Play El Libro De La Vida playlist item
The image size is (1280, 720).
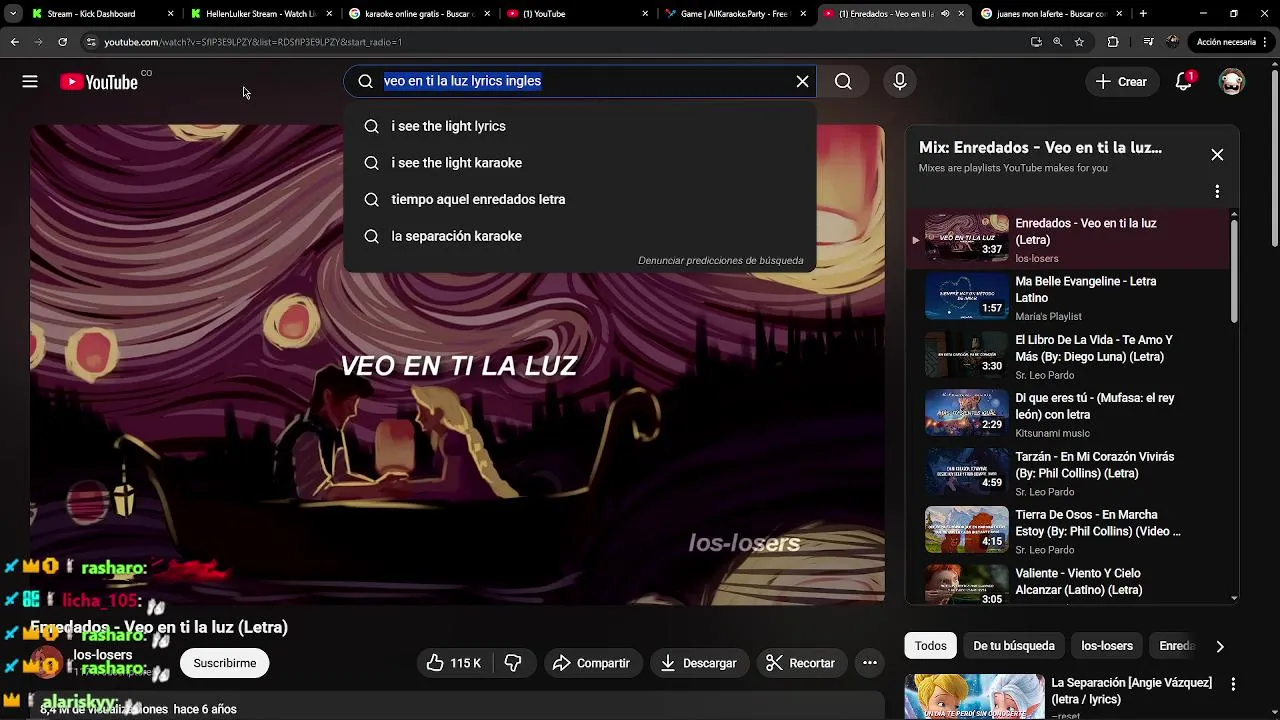click(1066, 356)
